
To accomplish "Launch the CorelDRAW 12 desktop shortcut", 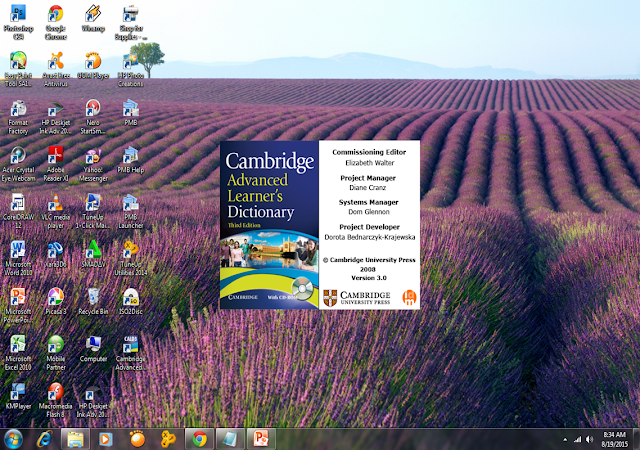I will pos(18,212).
